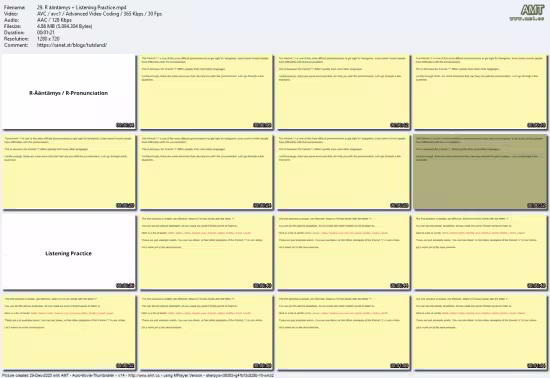Click the "Duration:" label

(14, 33)
